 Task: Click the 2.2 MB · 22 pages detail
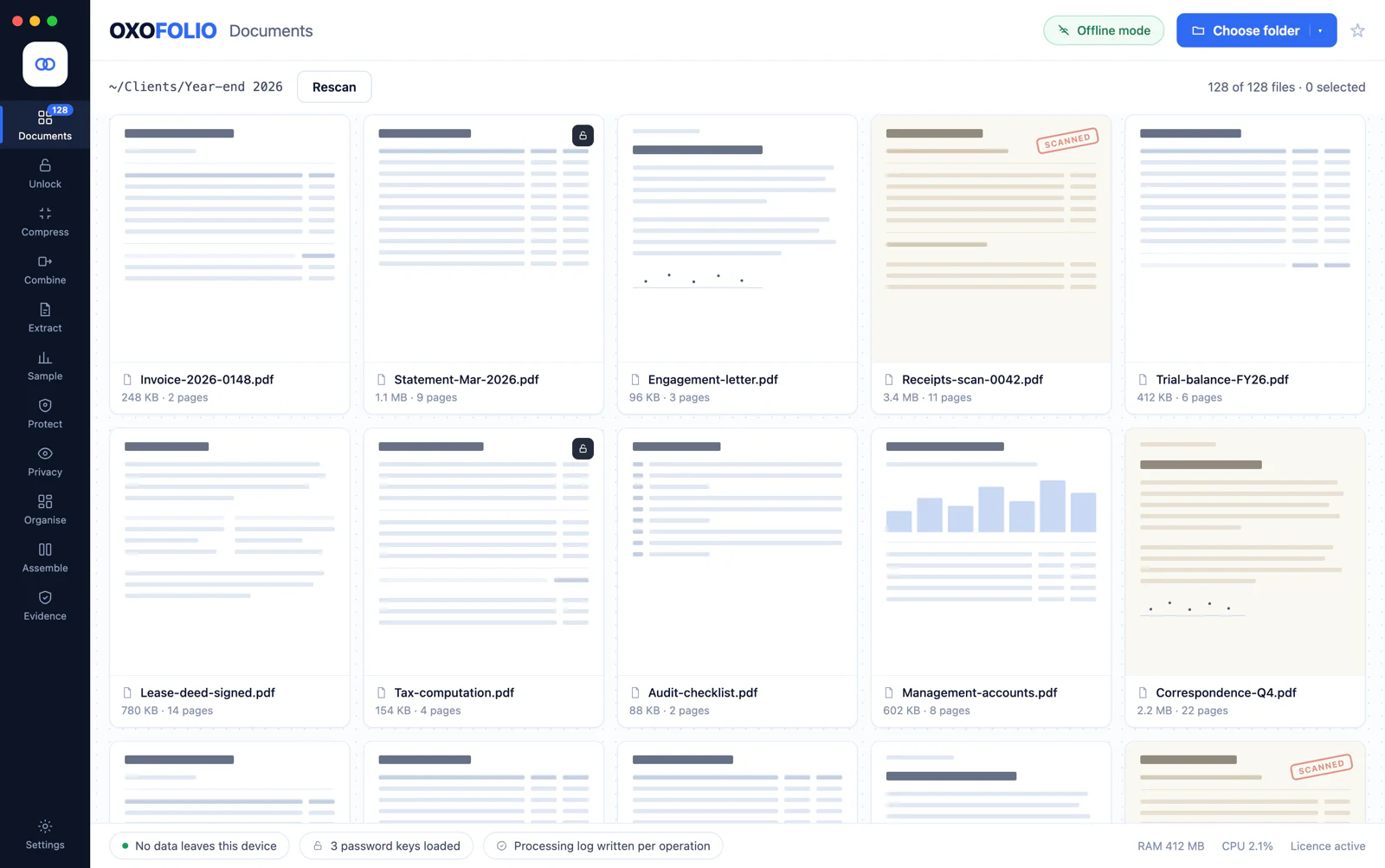1182,710
